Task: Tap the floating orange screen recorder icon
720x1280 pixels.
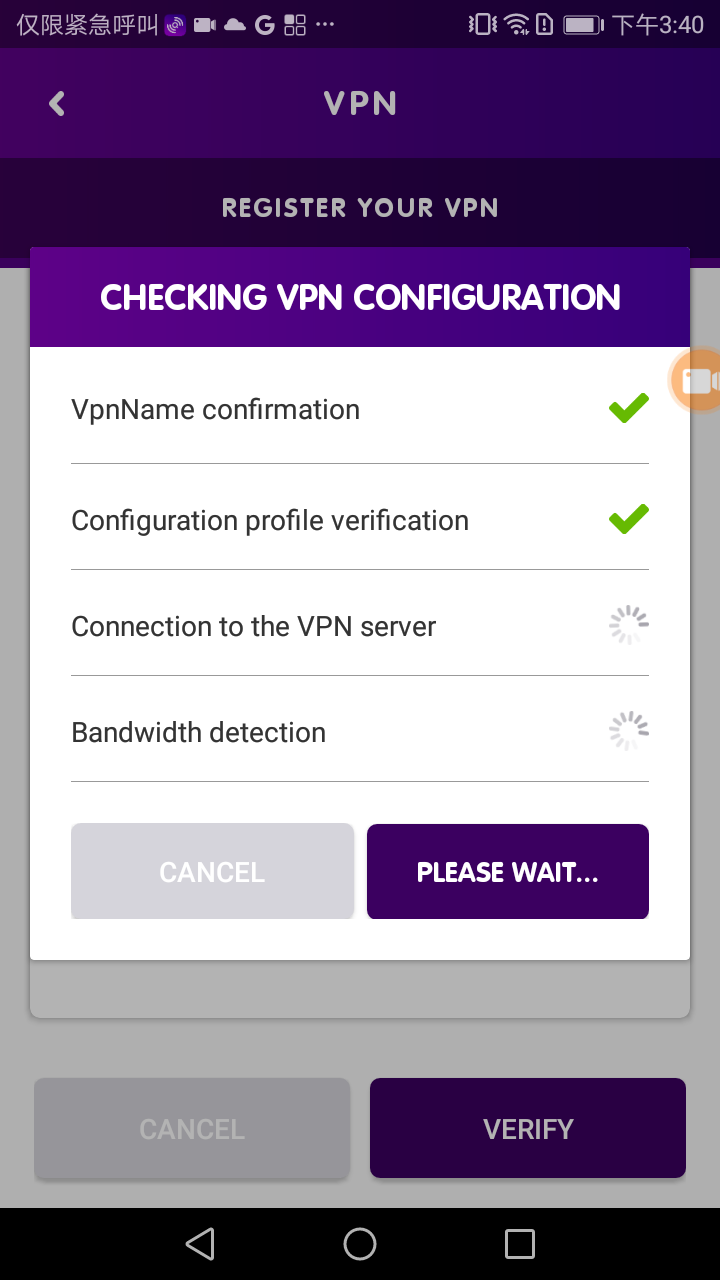Action: coord(697,380)
